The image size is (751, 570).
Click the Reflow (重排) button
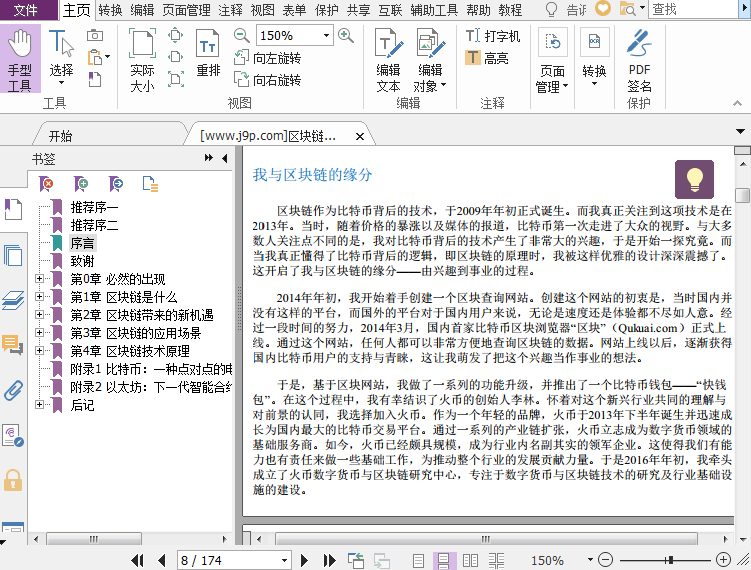point(208,54)
